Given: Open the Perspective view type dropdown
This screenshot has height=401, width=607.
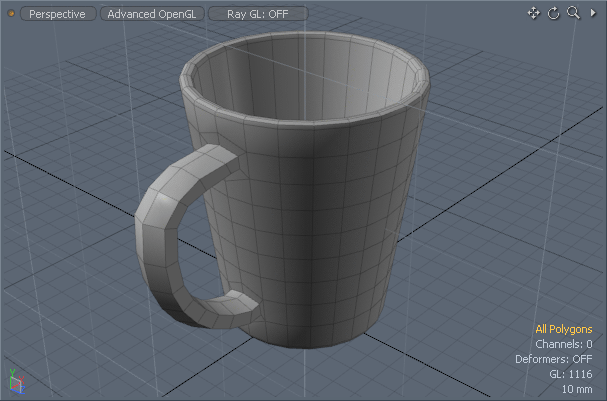Looking at the screenshot, I should tap(57, 14).
